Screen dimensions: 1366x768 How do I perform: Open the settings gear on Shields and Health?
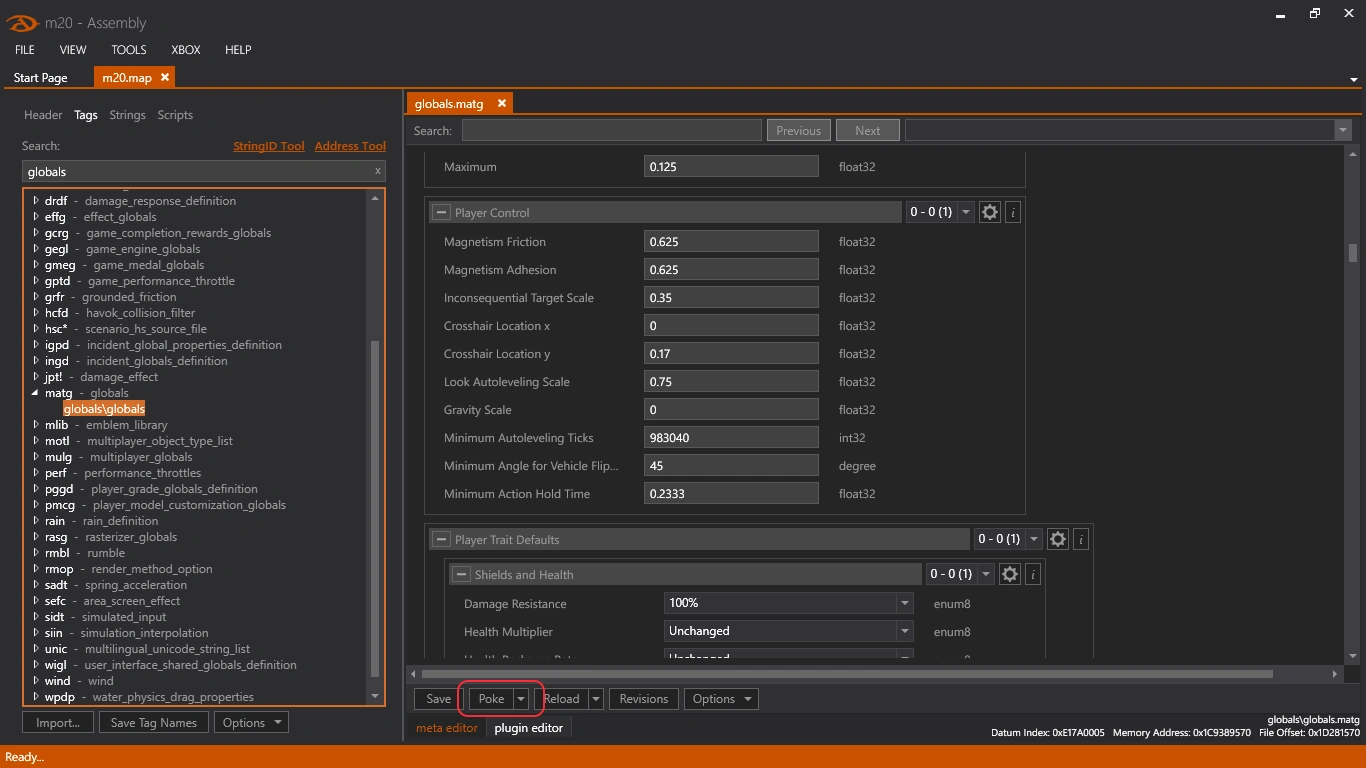pyautogui.click(x=1010, y=574)
